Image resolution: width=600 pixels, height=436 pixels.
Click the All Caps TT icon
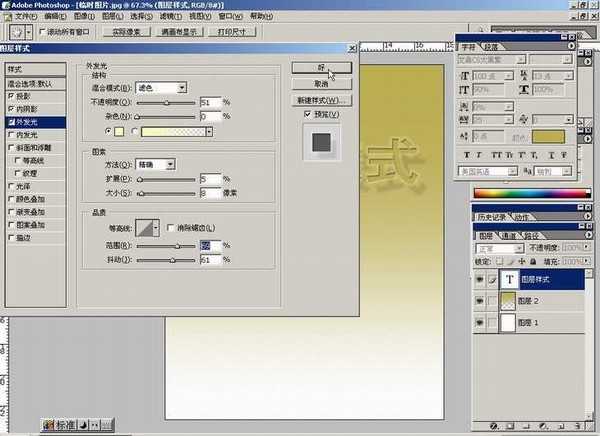(x=496, y=155)
